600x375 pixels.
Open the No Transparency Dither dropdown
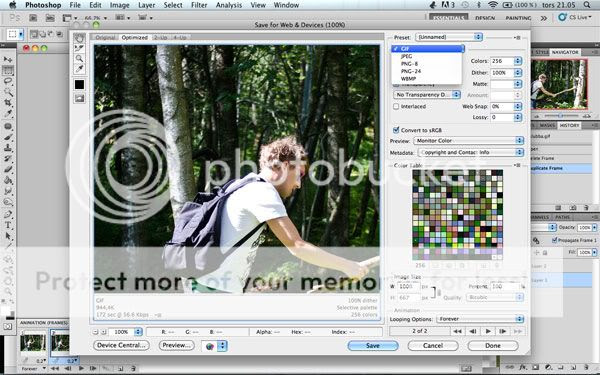(427, 95)
